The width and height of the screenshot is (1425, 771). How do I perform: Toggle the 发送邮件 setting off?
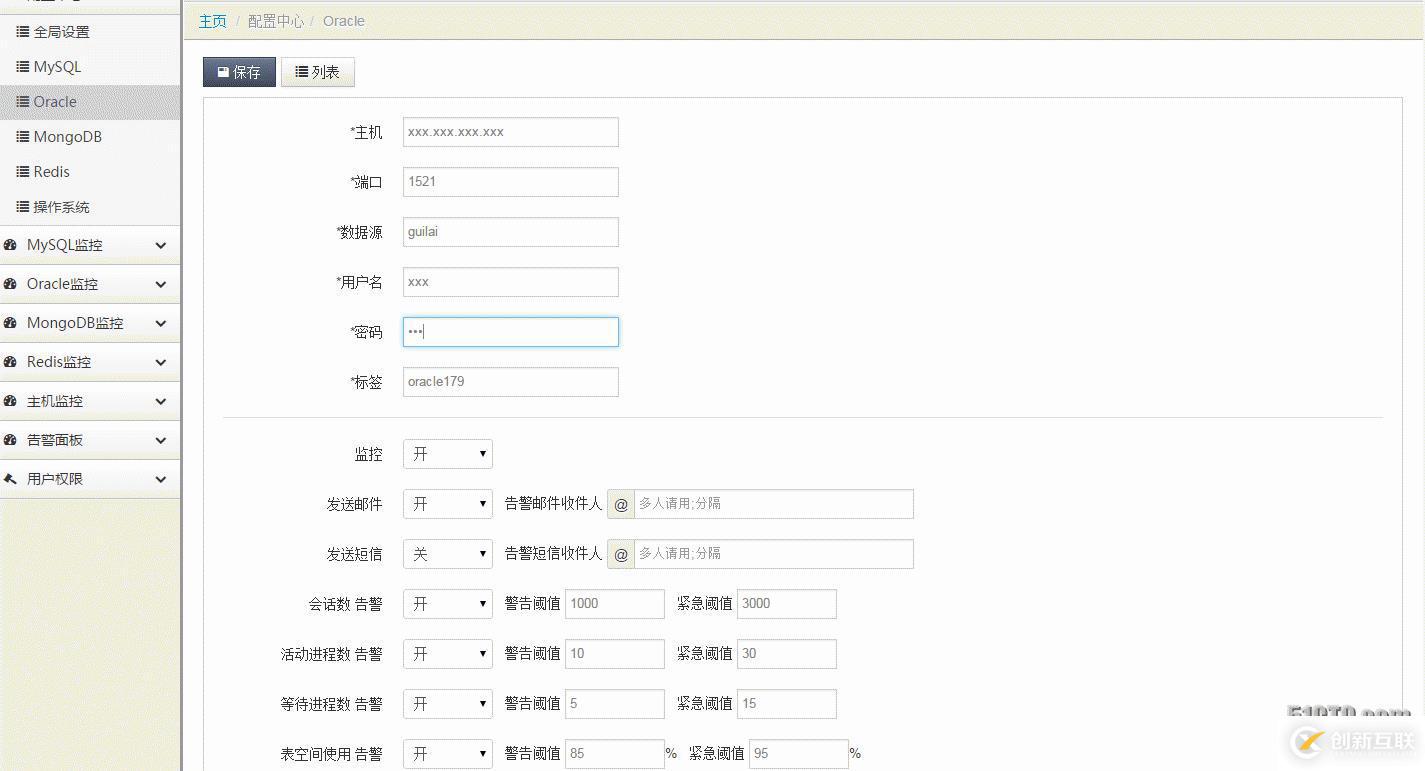447,504
